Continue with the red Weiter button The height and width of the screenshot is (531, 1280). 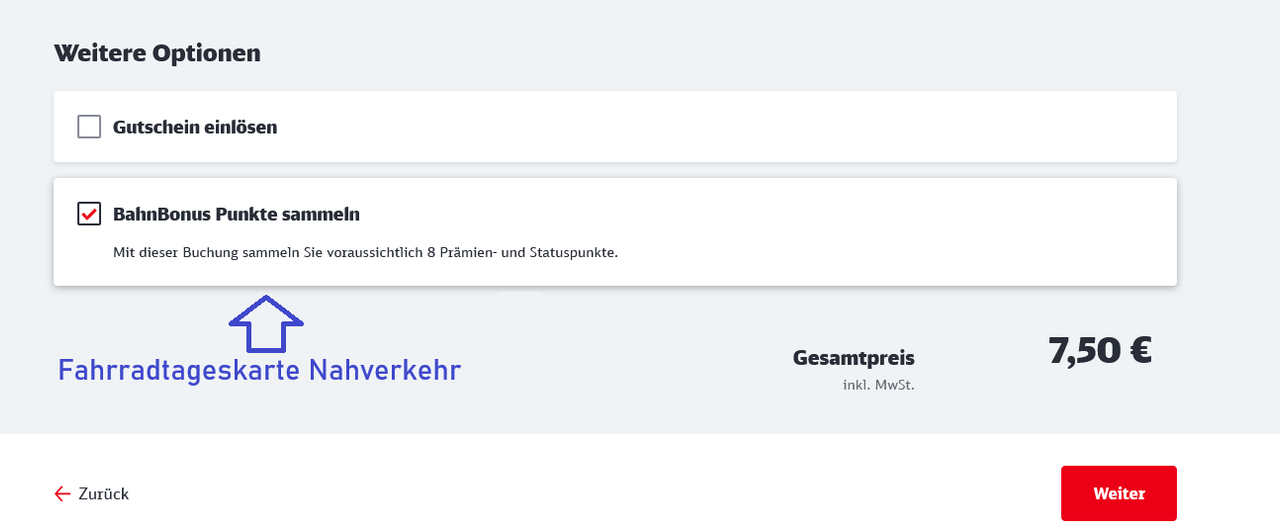click(1119, 493)
